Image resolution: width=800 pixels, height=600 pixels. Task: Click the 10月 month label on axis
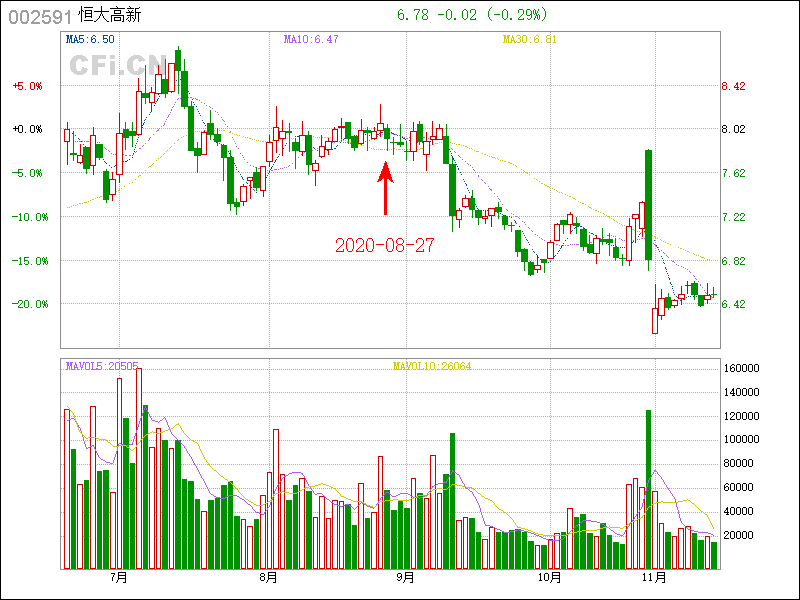point(547,577)
